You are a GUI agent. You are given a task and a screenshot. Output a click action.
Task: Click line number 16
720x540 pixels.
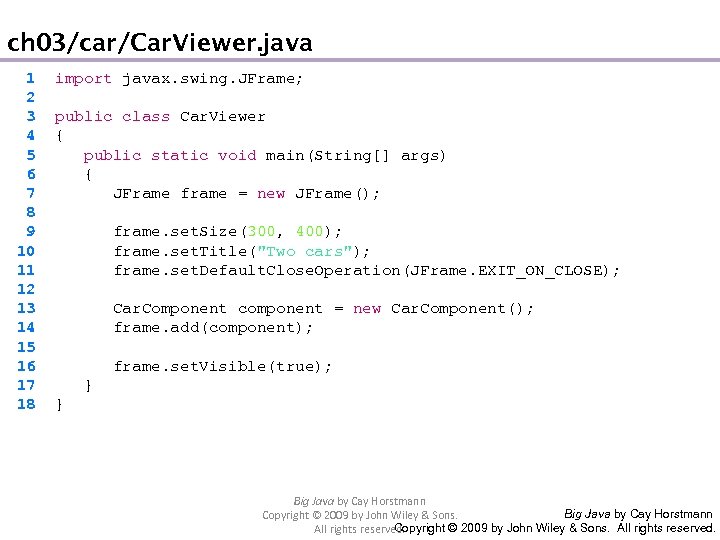coord(26,366)
